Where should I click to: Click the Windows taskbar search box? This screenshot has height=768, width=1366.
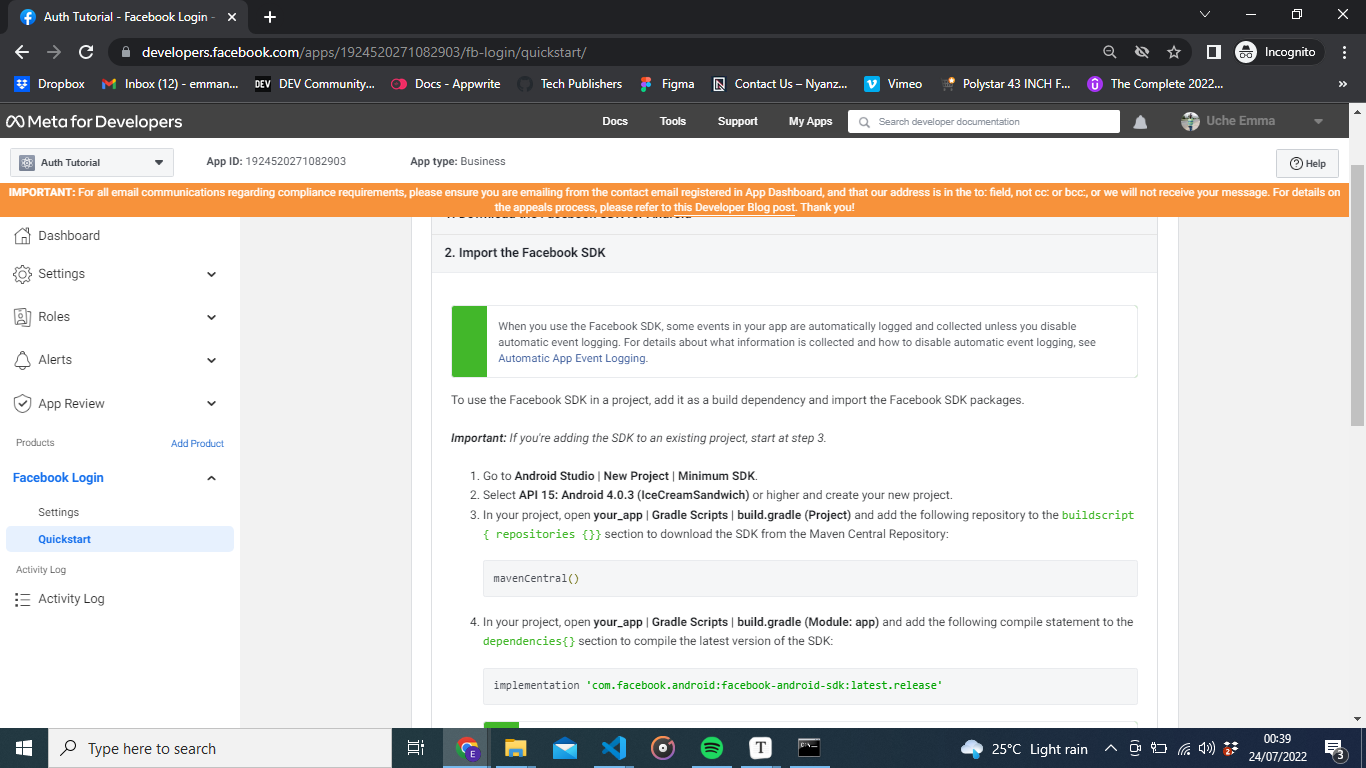pos(220,748)
